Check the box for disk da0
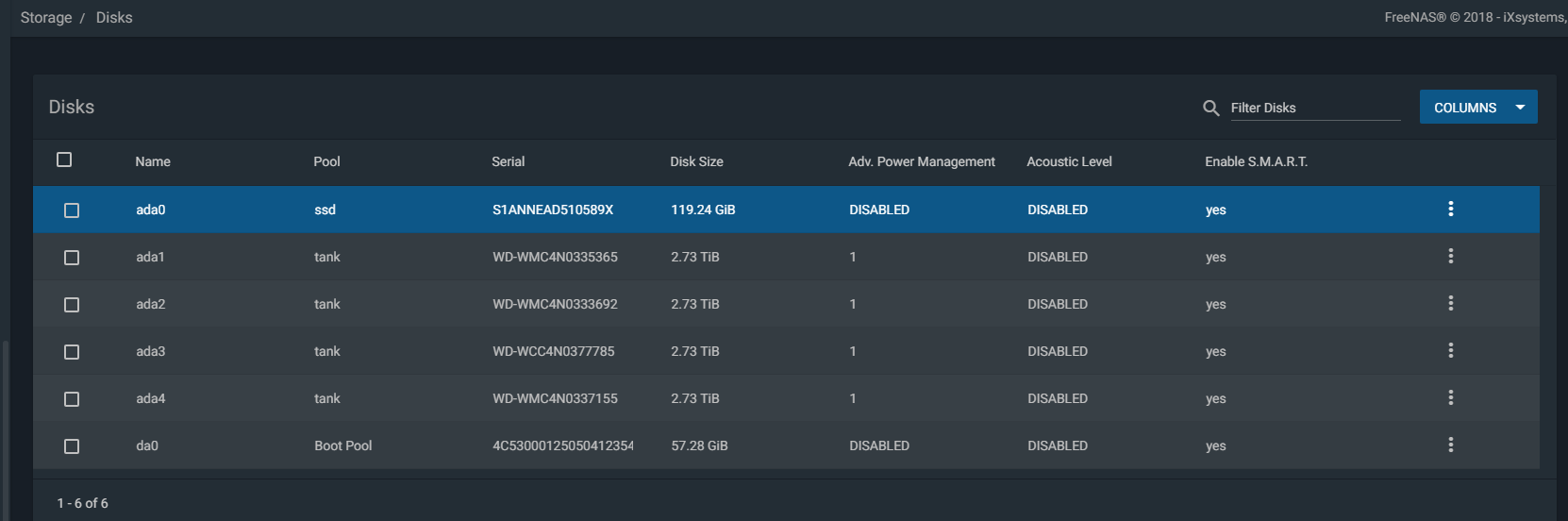This screenshot has height=521, width=1568. tap(72, 446)
